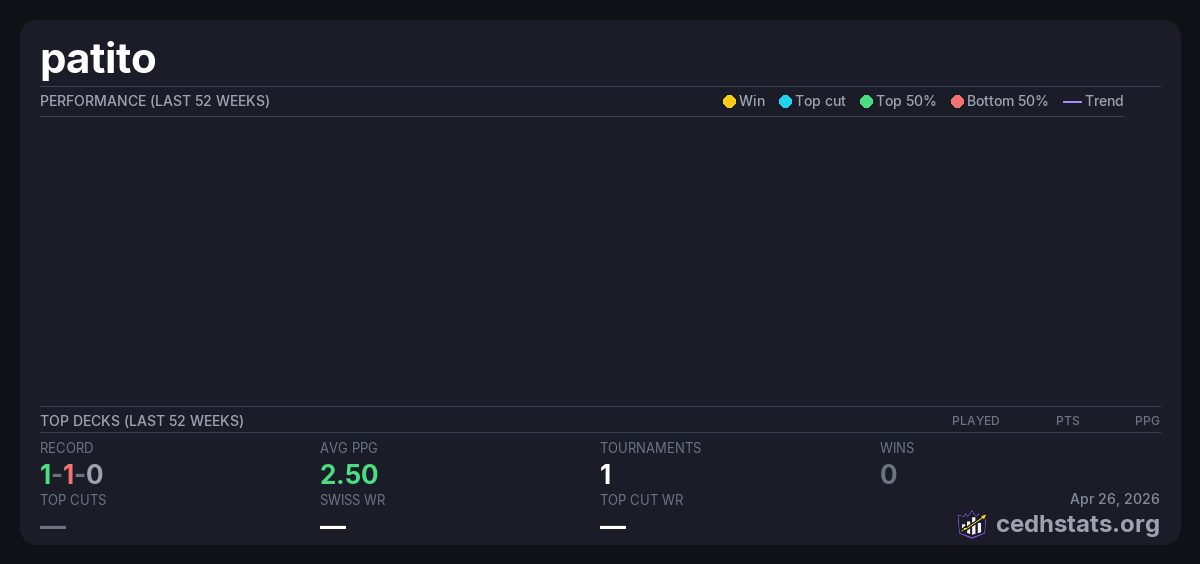Click the yellow Win legend dot
1200x564 pixels.
pos(729,101)
